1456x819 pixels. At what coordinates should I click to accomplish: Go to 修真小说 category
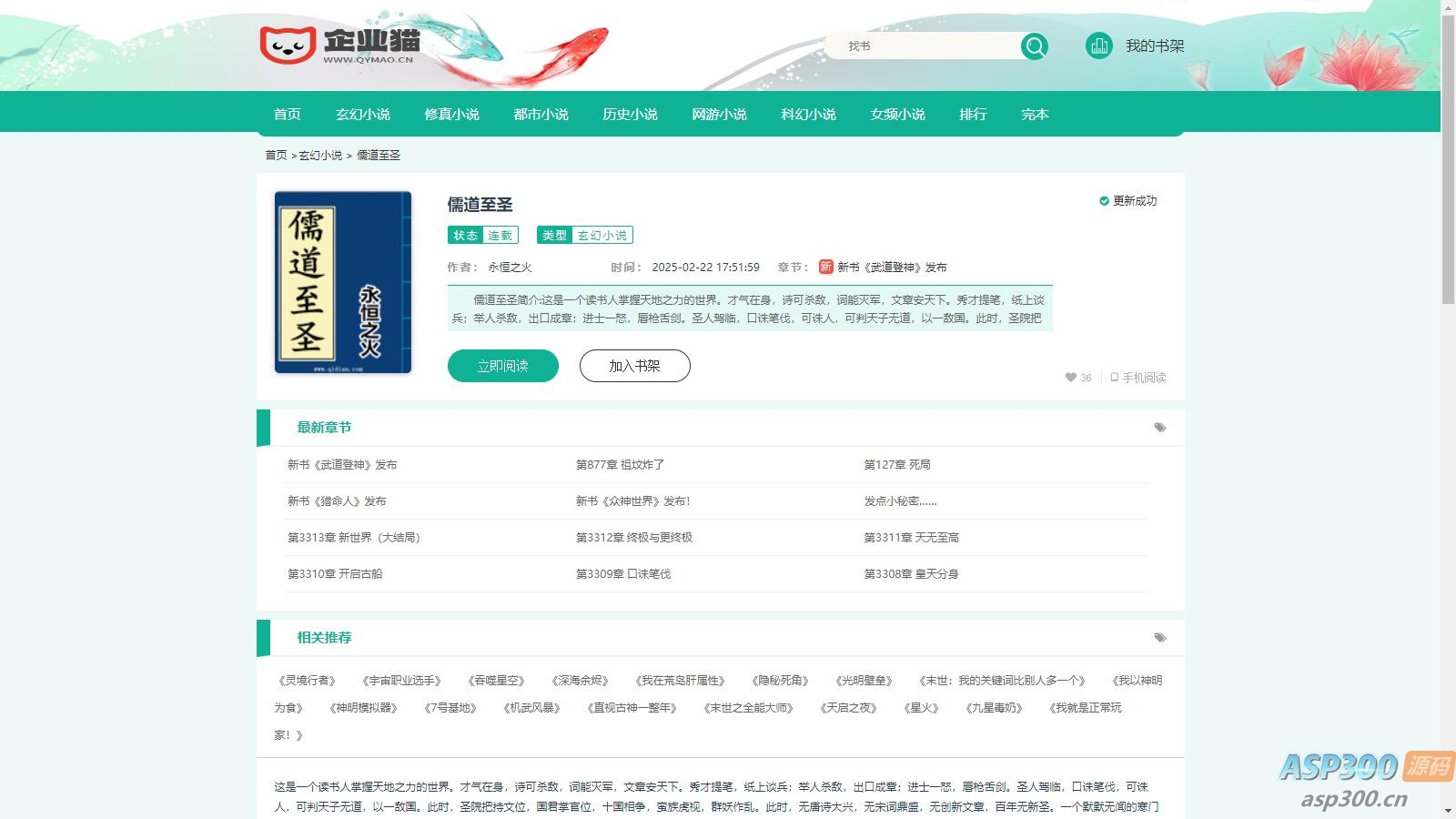(452, 115)
